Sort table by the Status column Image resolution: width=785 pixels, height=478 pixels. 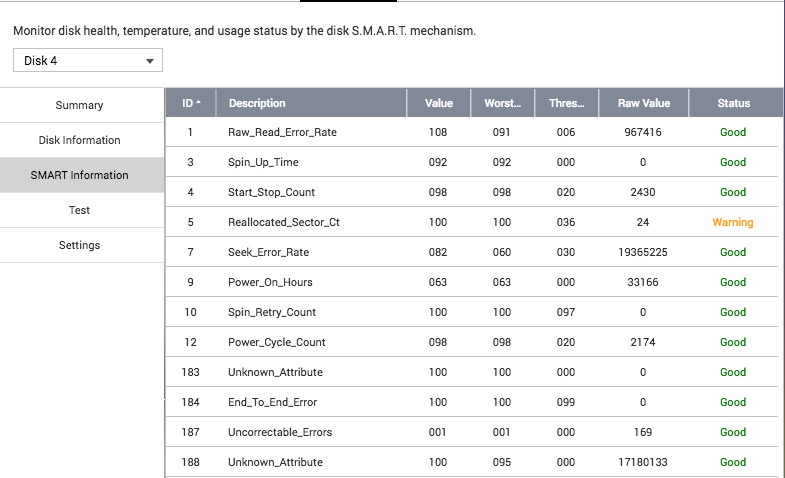[733, 103]
